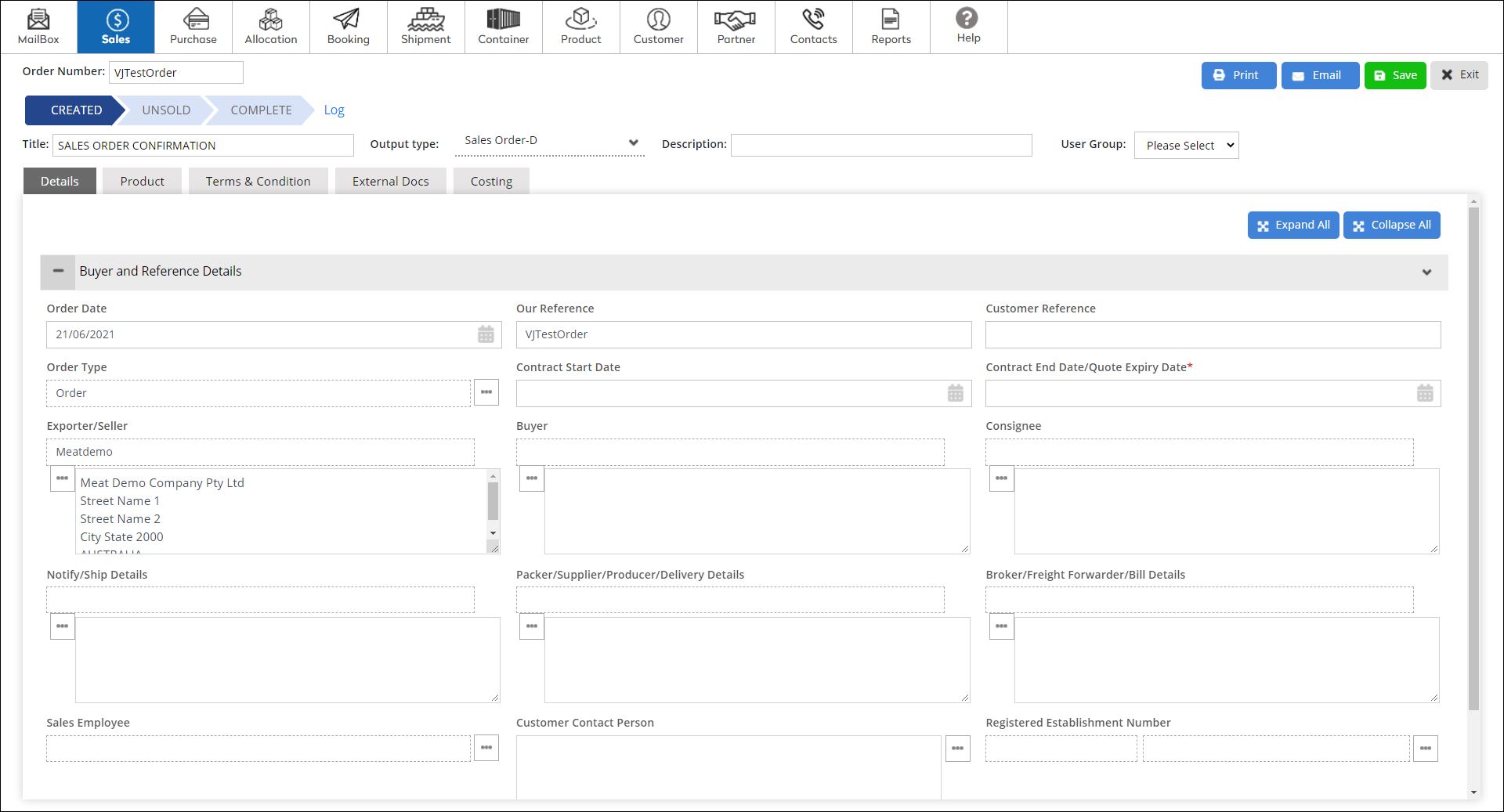
Task: Click the Consignee address text area
Action: click(1227, 511)
